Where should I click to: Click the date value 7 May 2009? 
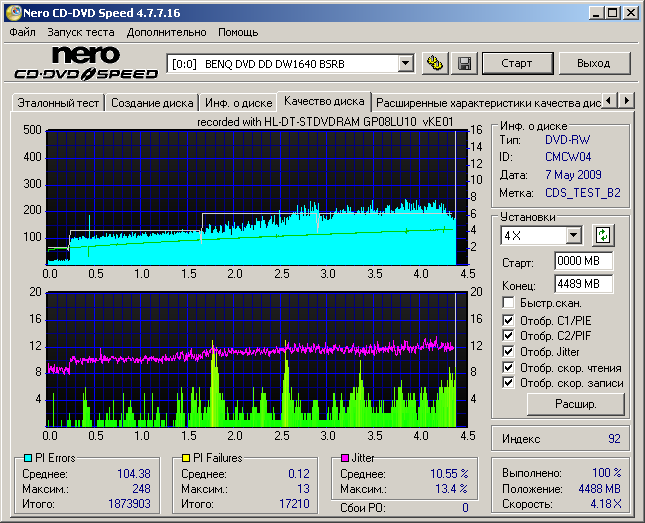click(x=573, y=175)
